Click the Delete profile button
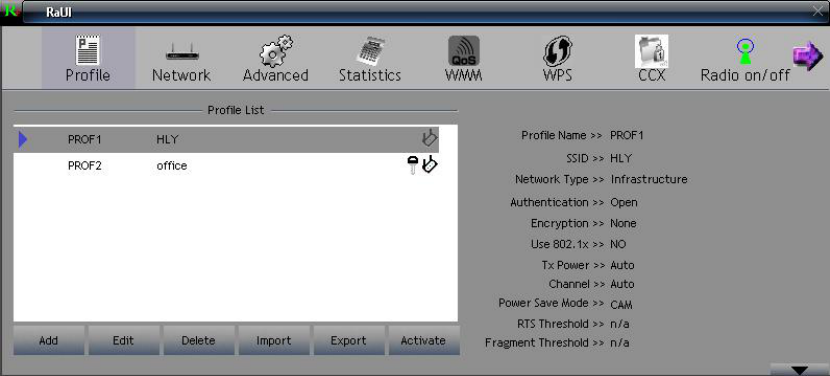The image size is (830, 376). tap(199, 341)
